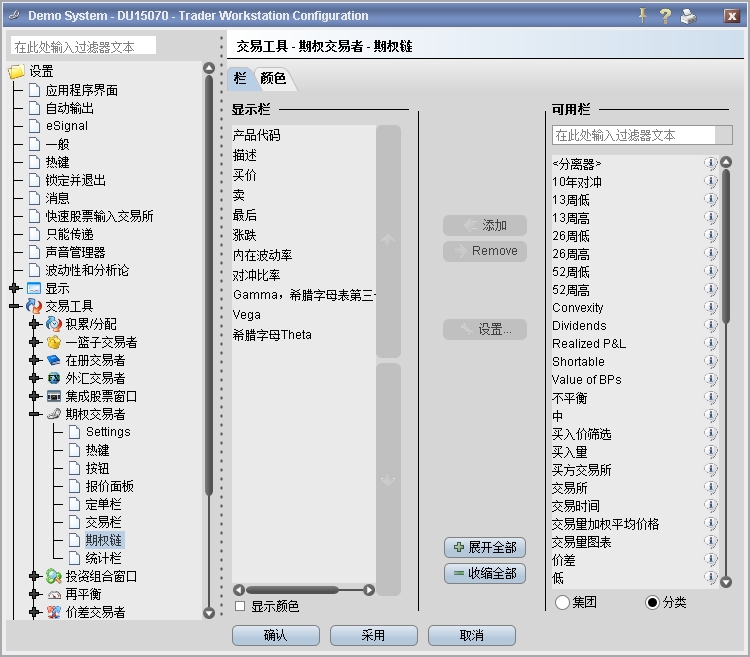
Task: Collapse the 期权交易者 node
Action: [34, 414]
